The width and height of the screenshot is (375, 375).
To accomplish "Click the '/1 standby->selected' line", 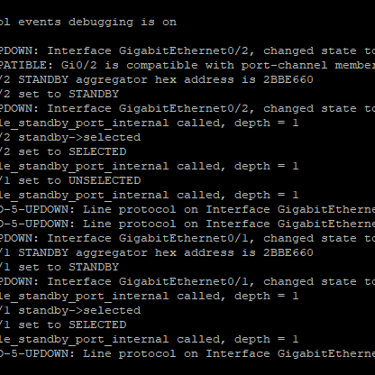I will tap(70, 310).
